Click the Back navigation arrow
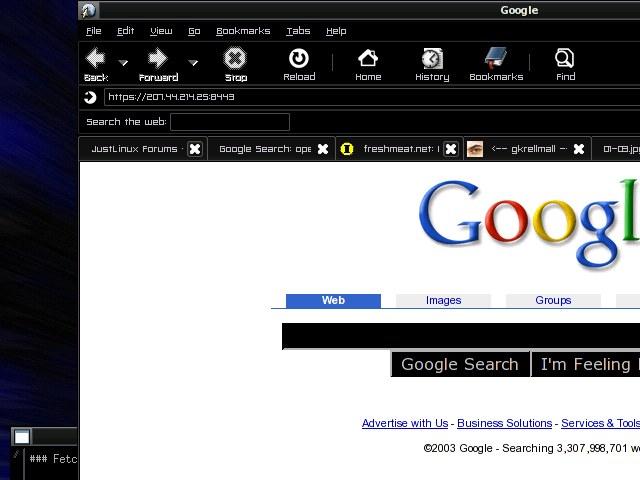640x480 pixels. tap(96, 58)
